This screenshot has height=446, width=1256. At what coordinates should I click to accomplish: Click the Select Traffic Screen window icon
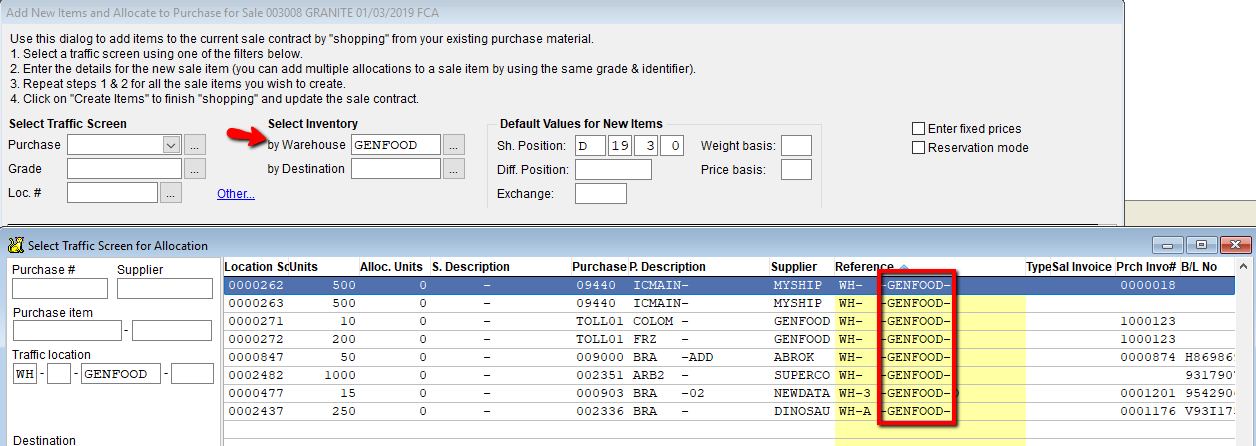[16, 245]
